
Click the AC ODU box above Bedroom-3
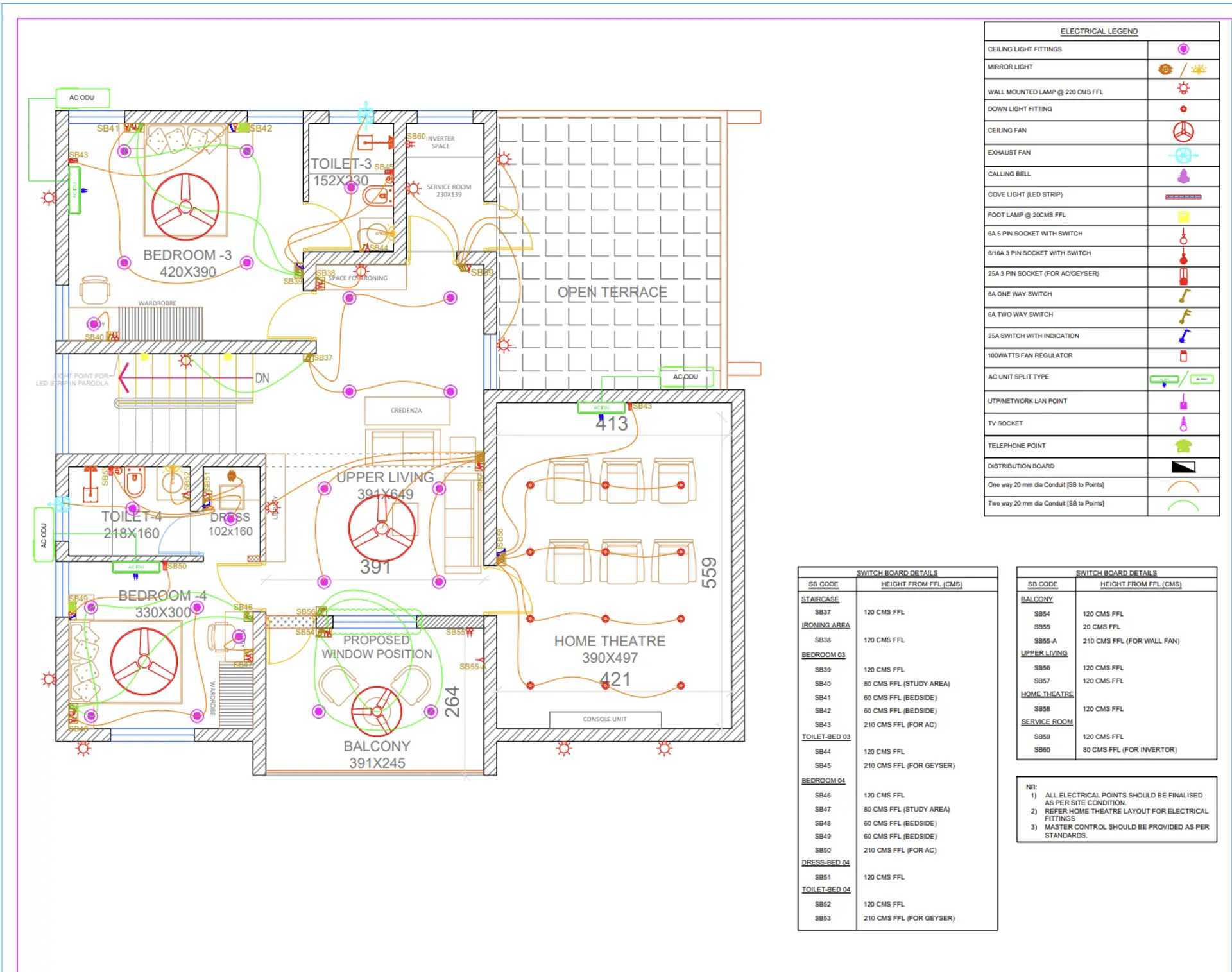pyautogui.click(x=82, y=98)
